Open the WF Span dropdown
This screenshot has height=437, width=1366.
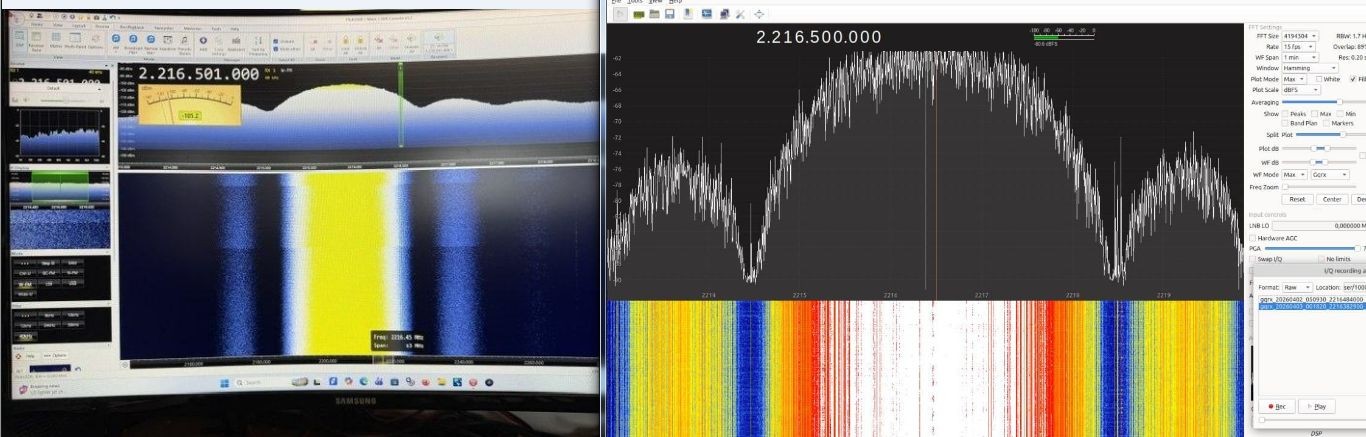click(x=1299, y=57)
